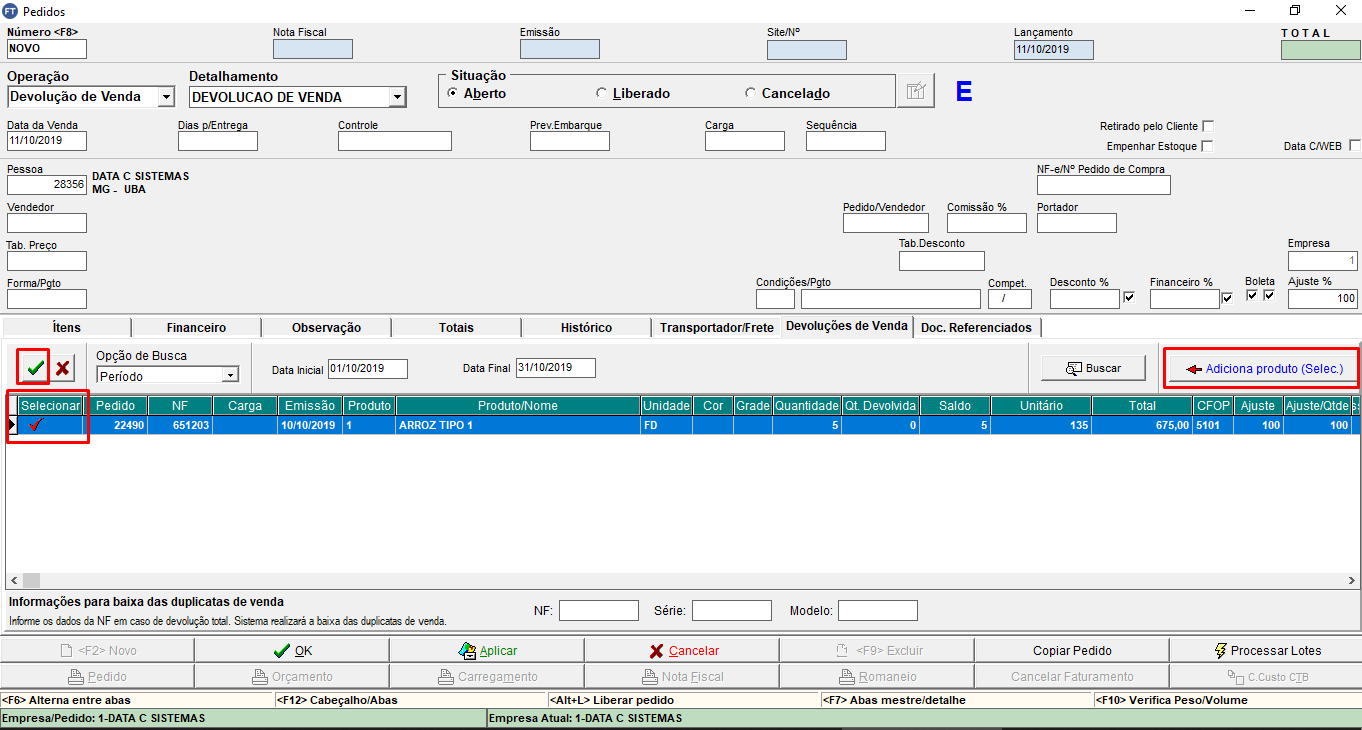The width and height of the screenshot is (1362, 730).
Task: Click the Aplicar button
Action: (486, 651)
